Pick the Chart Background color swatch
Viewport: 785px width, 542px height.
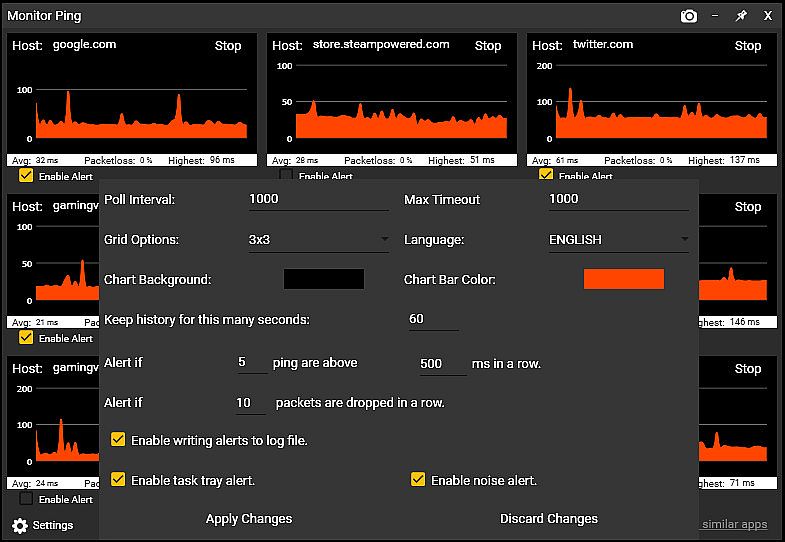point(324,280)
